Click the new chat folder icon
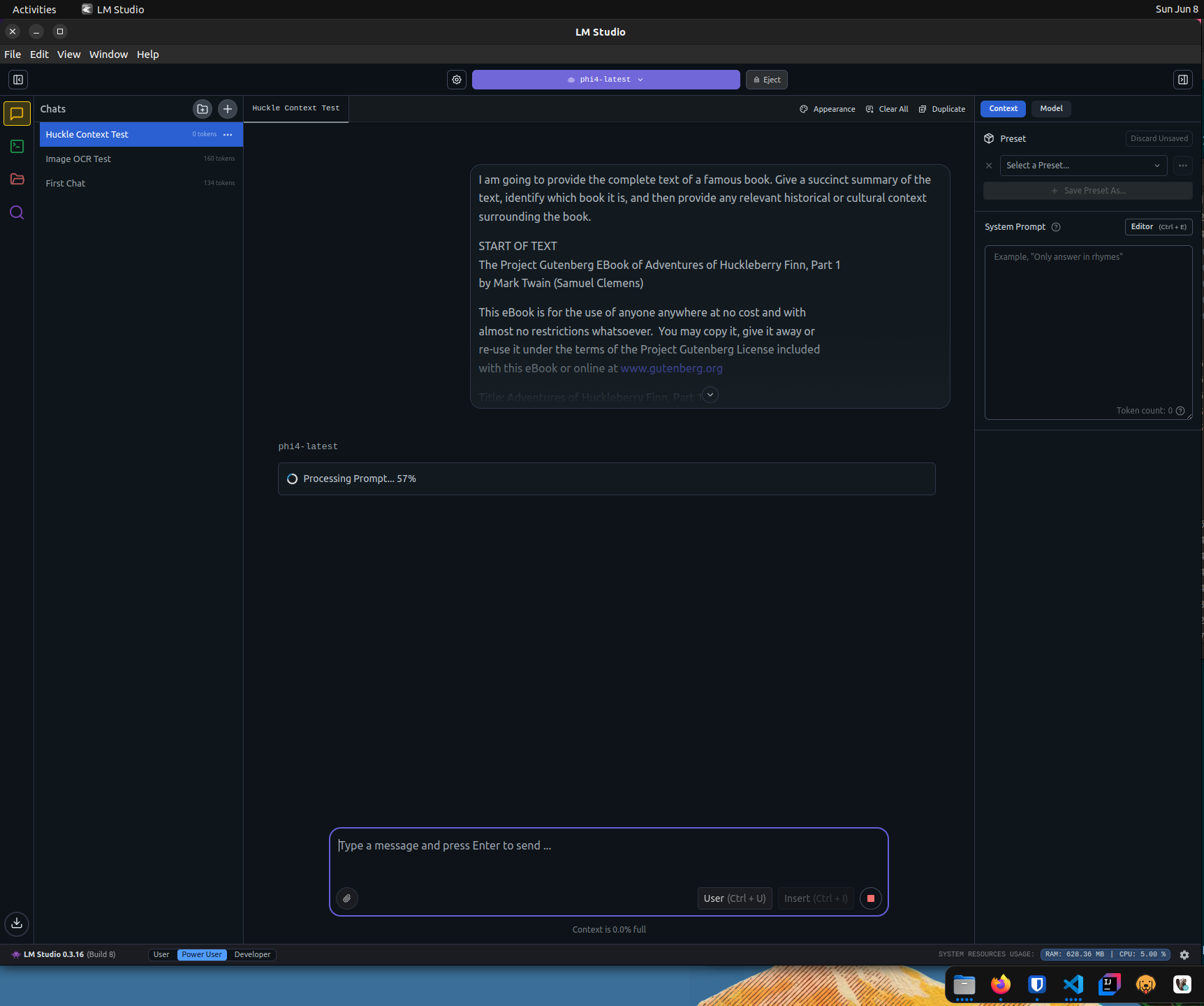1204x1006 pixels. pos(203,109)
